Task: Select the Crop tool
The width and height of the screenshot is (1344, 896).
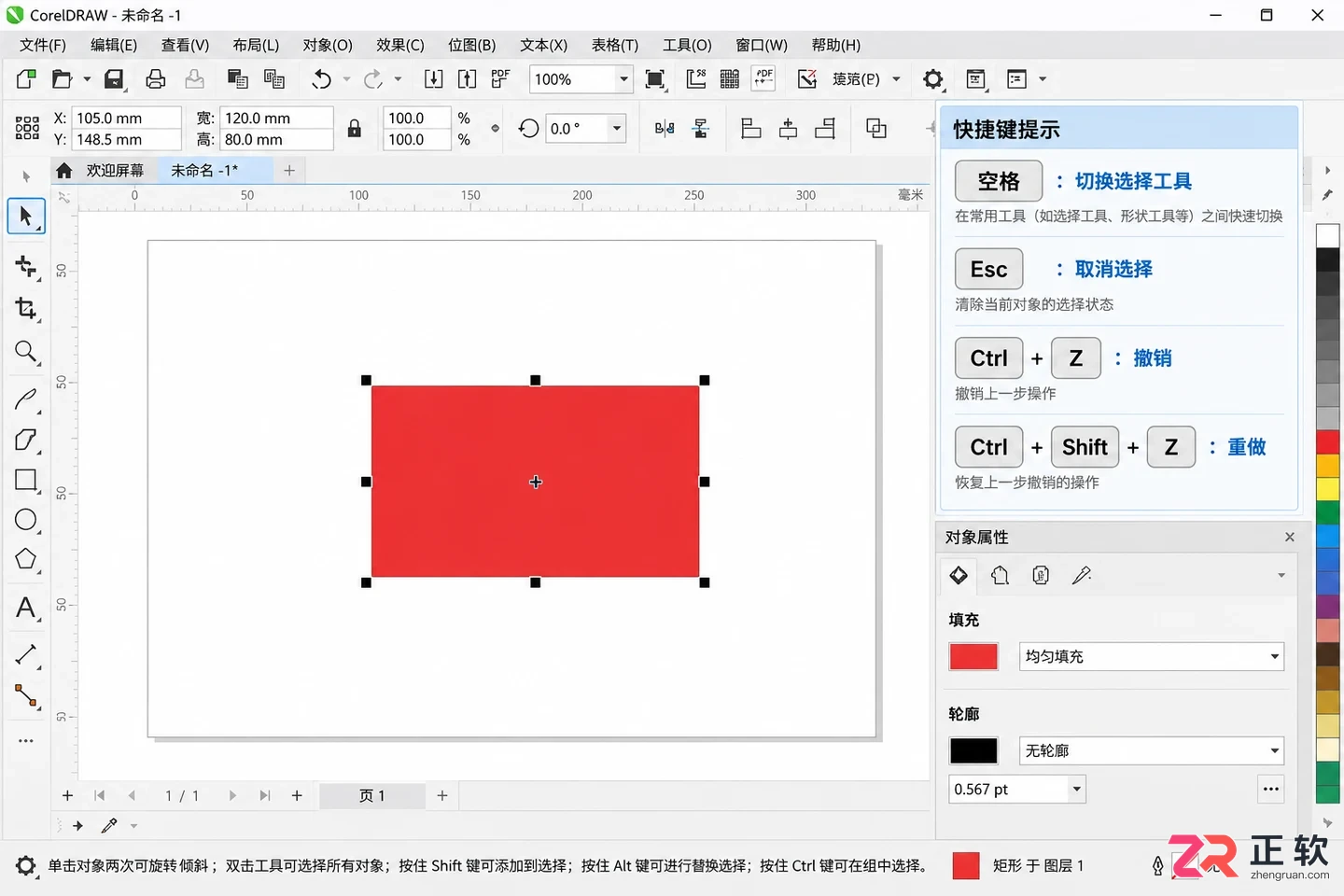Action: [x=26, y=309]
